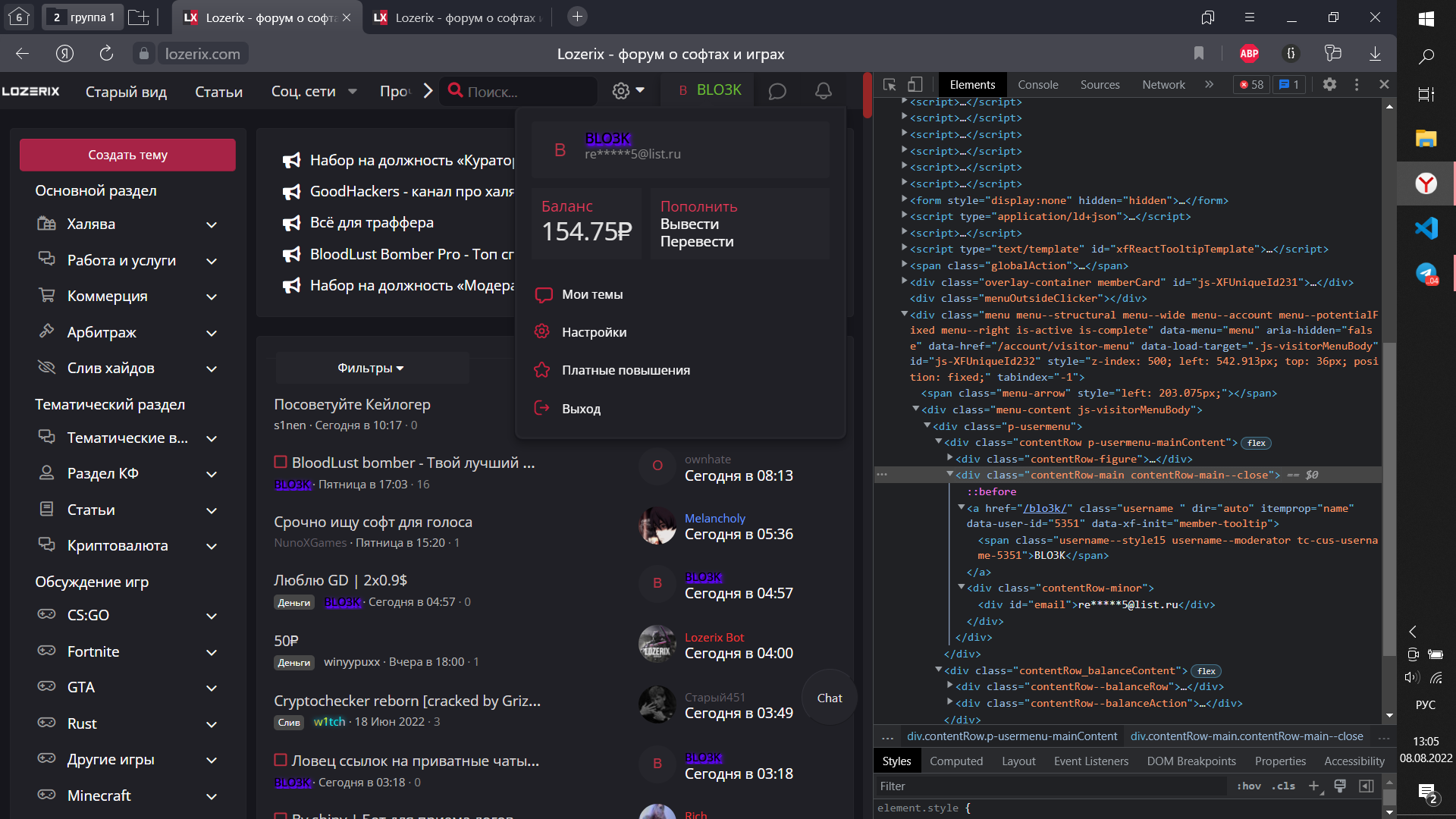Click megaphone icon beside GoodHackers announcement
The height and width of the screenshot is (819, 1456).
tap(292, 192)
